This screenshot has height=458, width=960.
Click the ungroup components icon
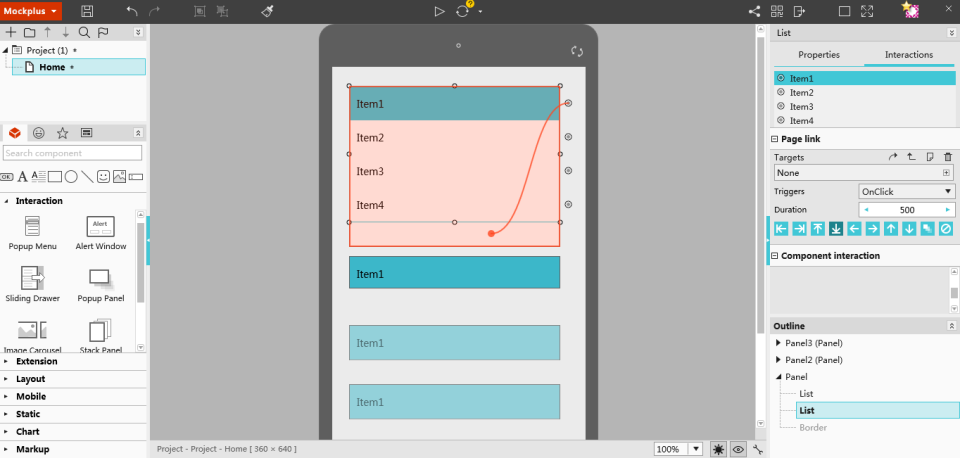pos(222,11)
